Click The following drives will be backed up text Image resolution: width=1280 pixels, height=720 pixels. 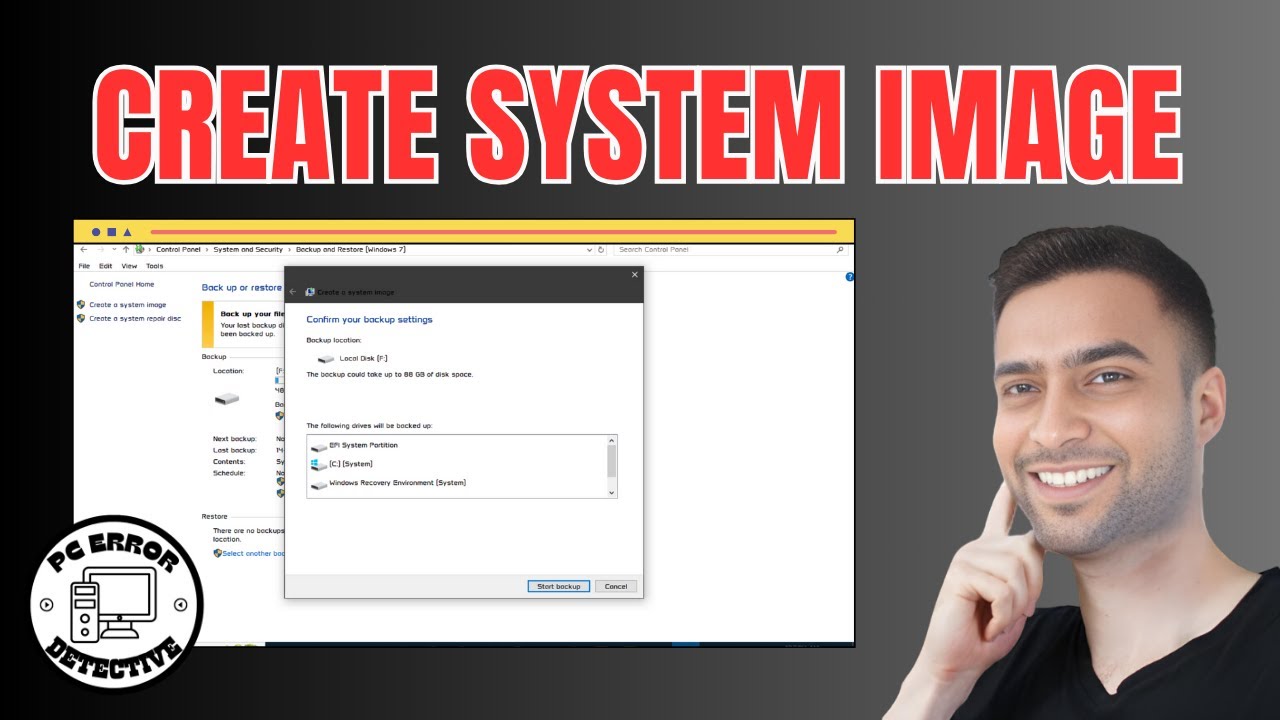[x=369, y=426]
